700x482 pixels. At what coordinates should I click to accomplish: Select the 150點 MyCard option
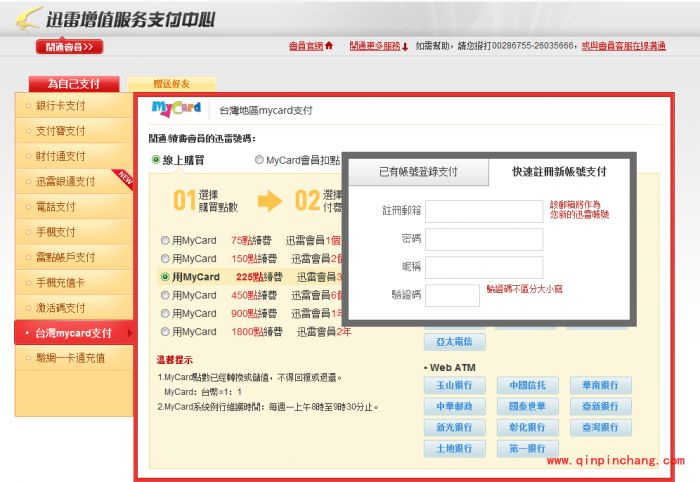click(165, 259)
